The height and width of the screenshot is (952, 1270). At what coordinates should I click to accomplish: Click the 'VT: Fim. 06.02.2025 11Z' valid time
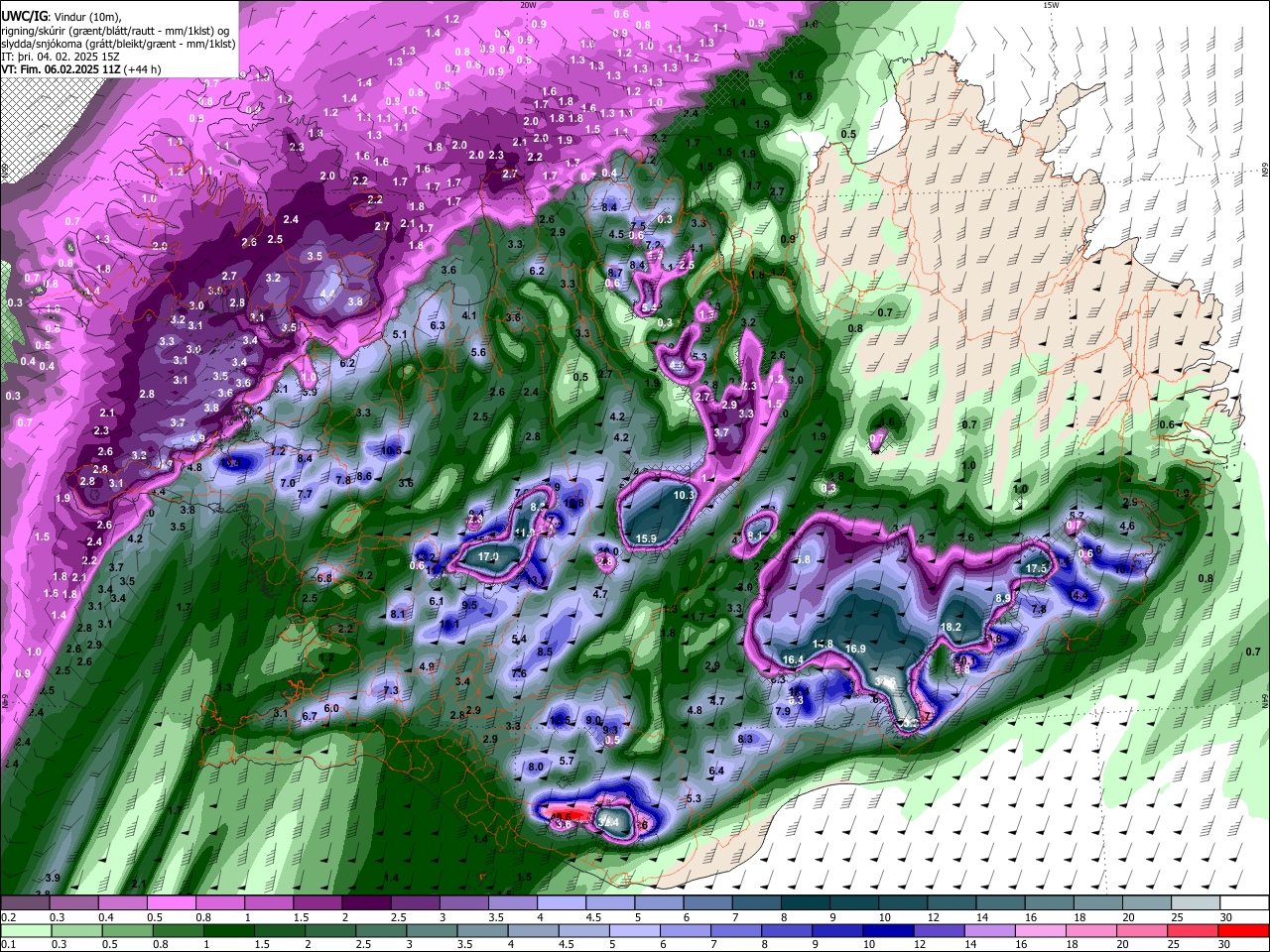62,69
